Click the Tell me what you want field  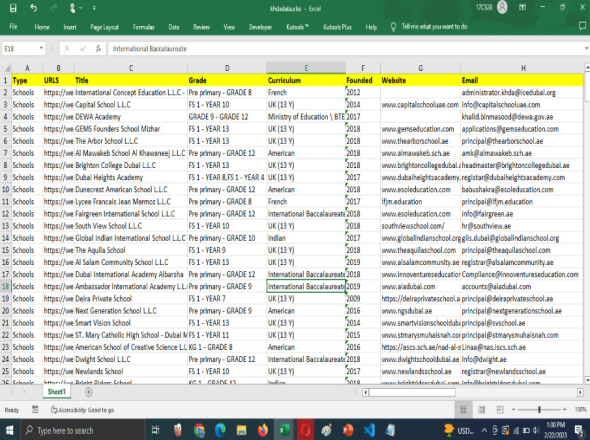click(x=434, y=27)
